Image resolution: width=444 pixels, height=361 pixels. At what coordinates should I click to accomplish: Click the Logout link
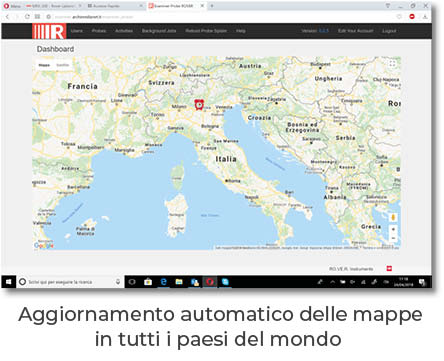[389, 31]
